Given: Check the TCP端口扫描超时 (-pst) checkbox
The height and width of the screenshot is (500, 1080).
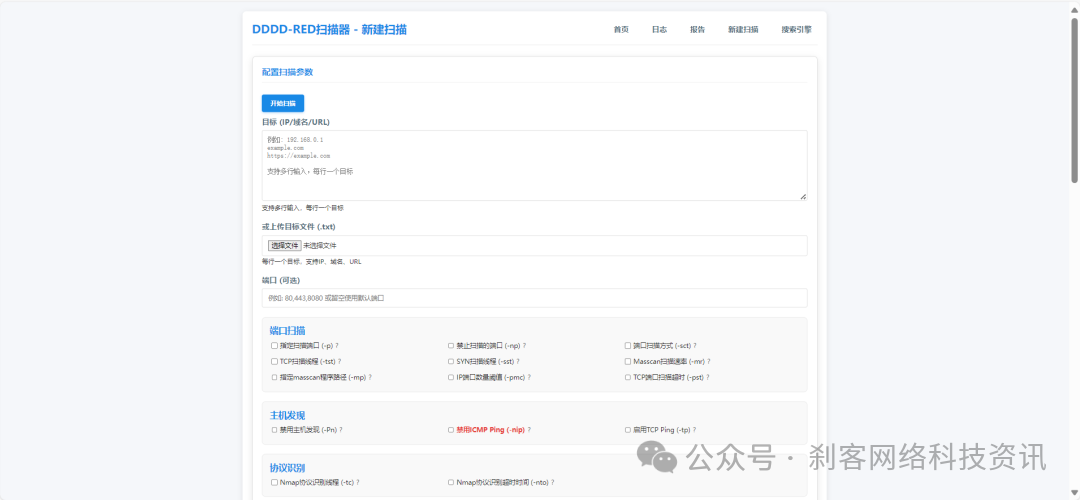Looking at the screenshot, I should point(627,377).
